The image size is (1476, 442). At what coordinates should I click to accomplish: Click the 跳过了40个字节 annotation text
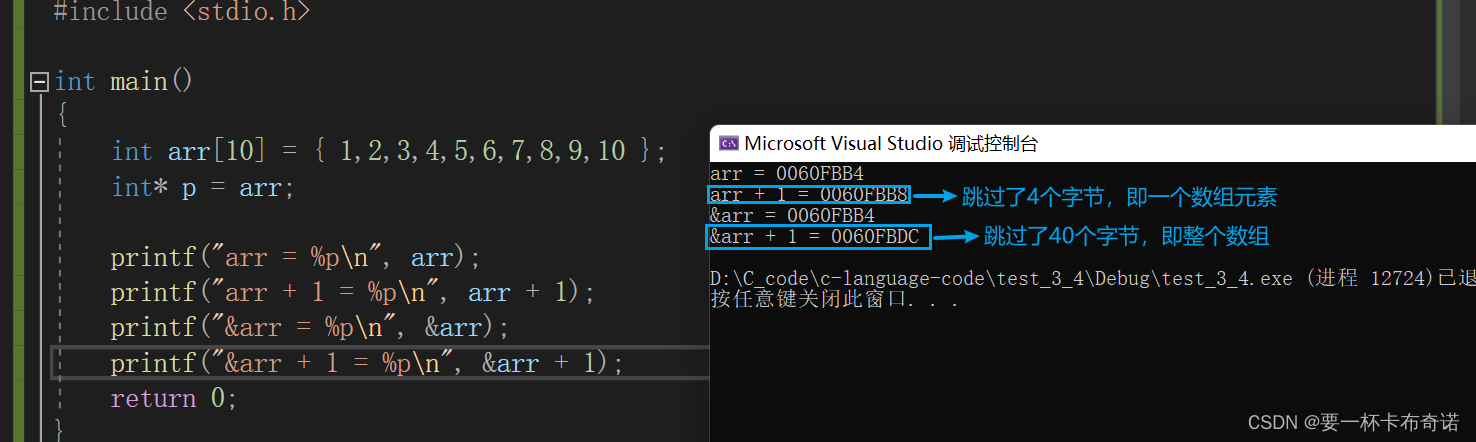[1127, 237]
